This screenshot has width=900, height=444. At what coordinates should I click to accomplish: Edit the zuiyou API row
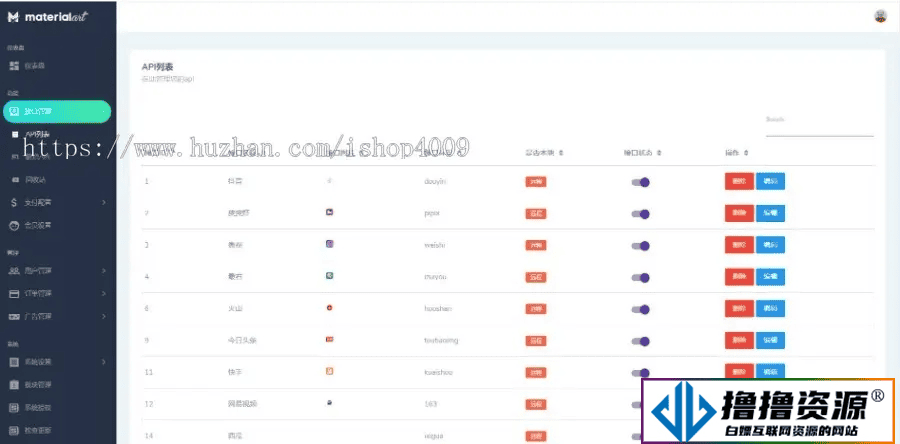[770, 277]
